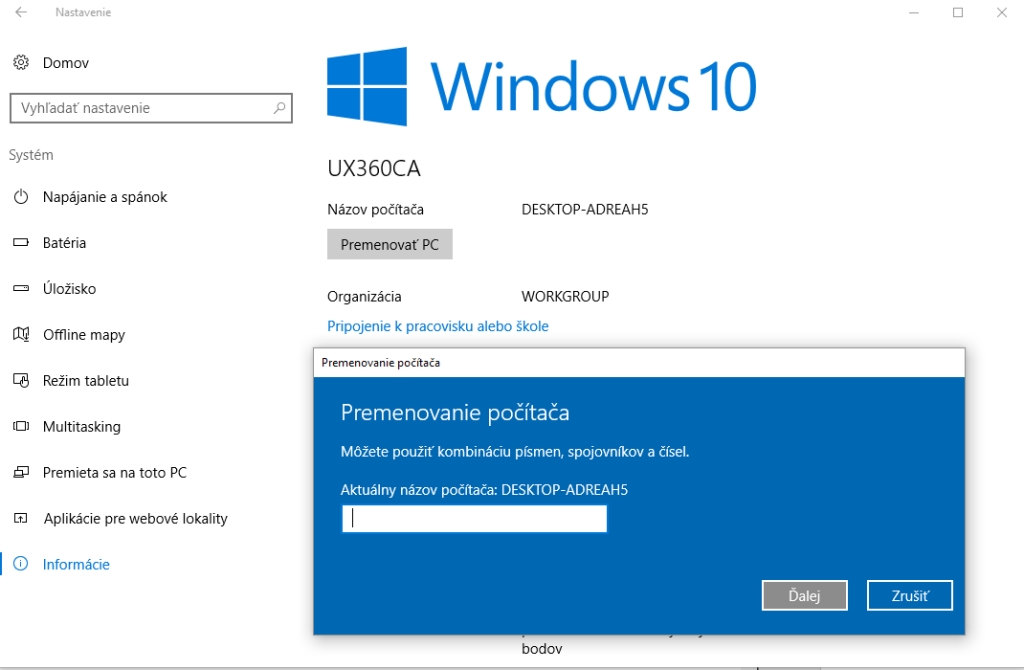
Task: Click the Offline mapy map icon
Action: pos(21,335)
